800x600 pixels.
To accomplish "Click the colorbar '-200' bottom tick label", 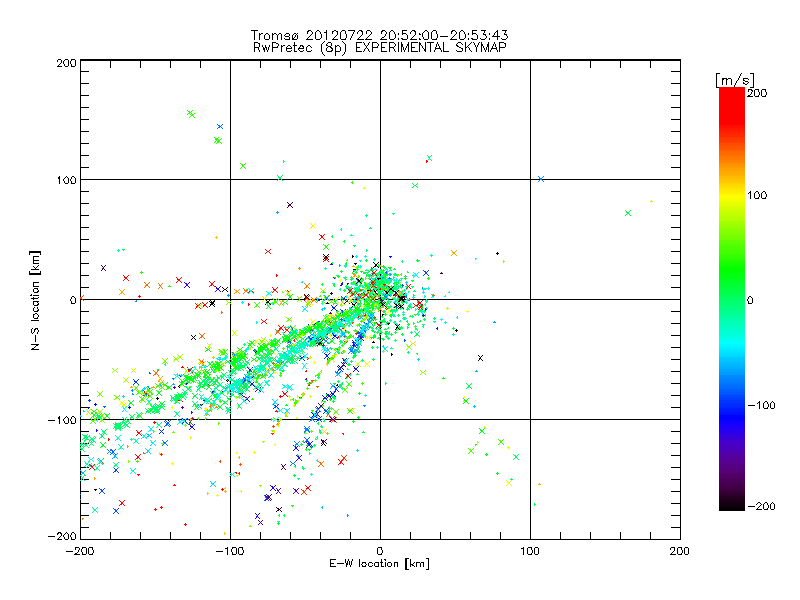I will (x=761, y=506).
